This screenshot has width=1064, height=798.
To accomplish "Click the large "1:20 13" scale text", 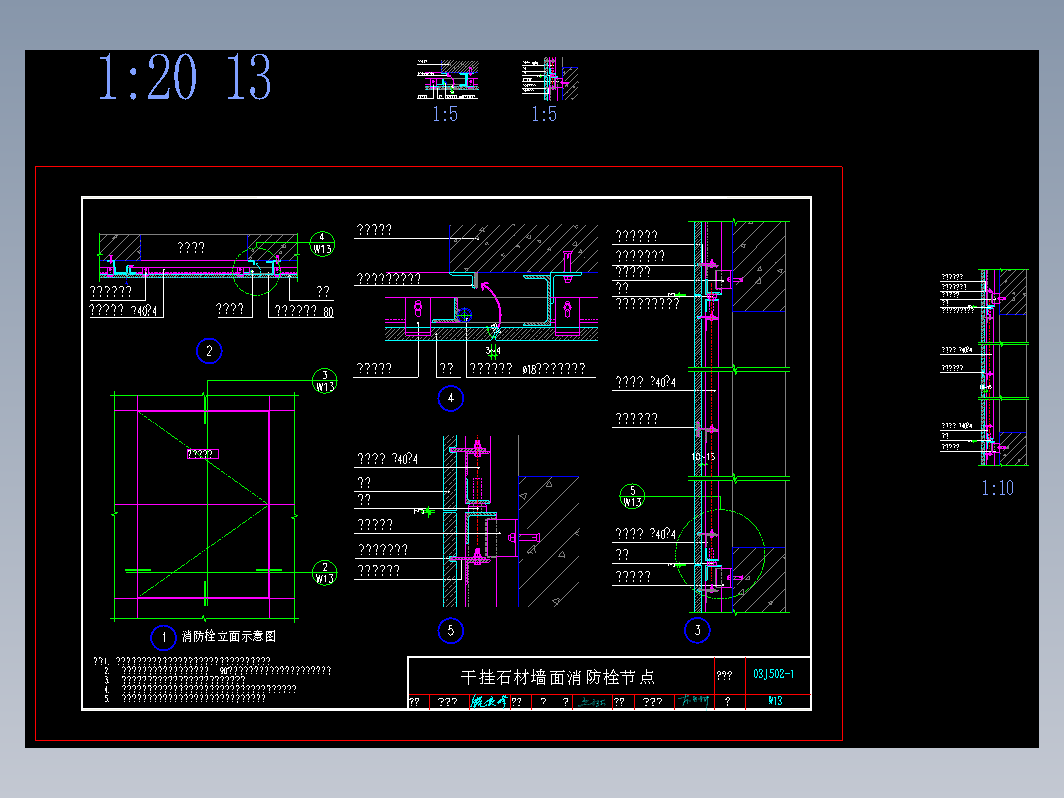I will [185, 77].
